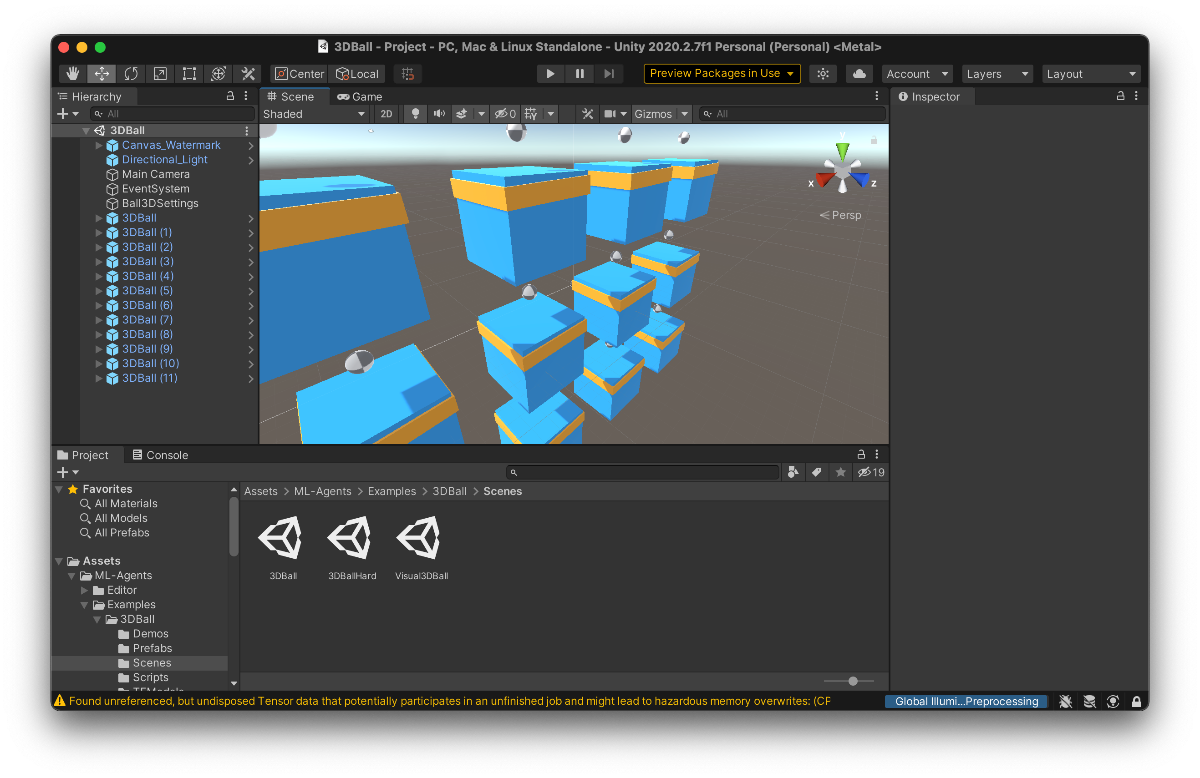Open Hierarchy panel three-dot menu

(247, 97)
